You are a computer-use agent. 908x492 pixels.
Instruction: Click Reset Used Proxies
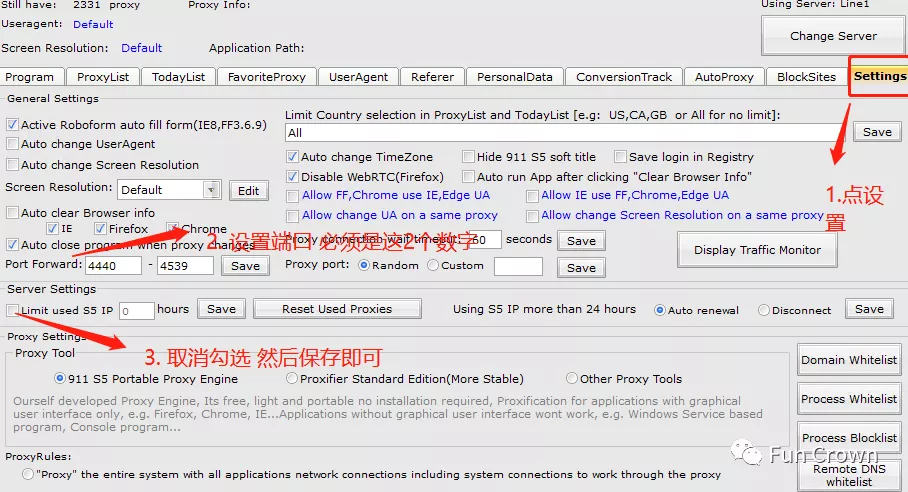pos(337,309)
